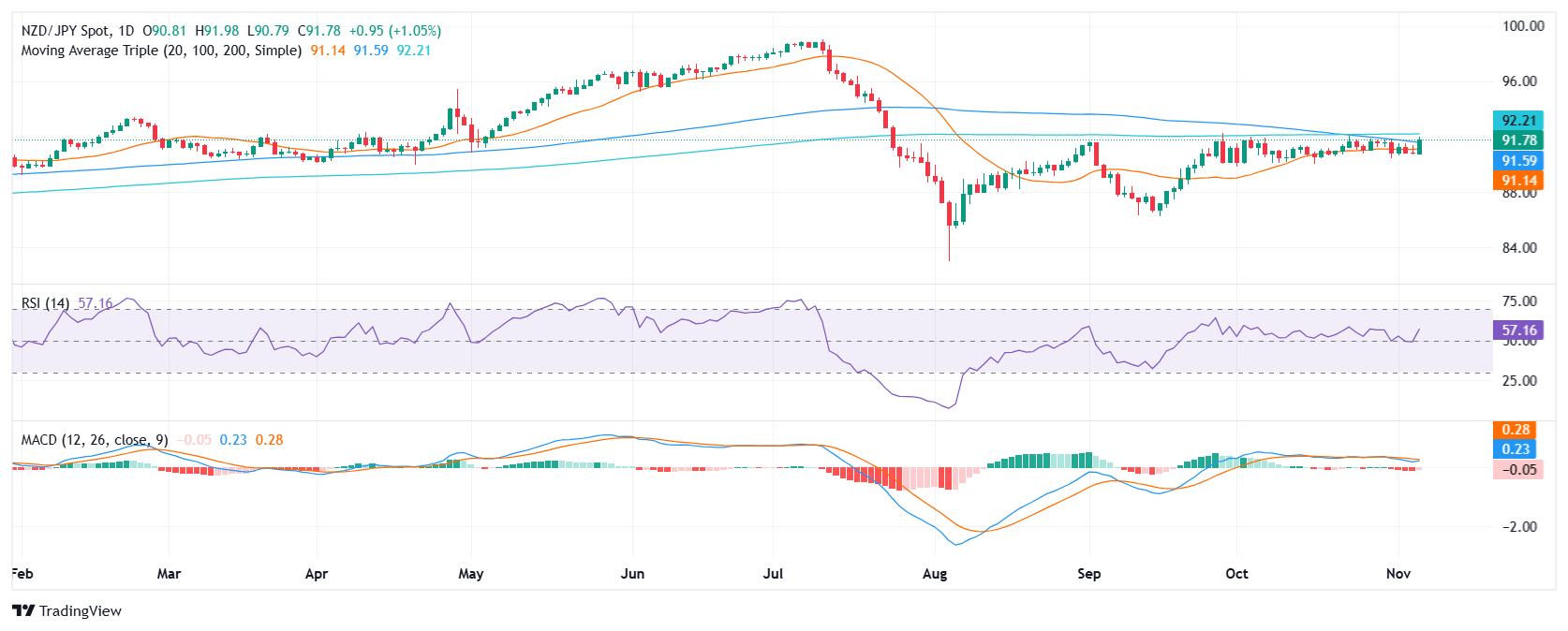This screenshot has width=1568, height=631.
Task: Click the blue 91.59 moving average price tag
Action: tap(1517, 161)
